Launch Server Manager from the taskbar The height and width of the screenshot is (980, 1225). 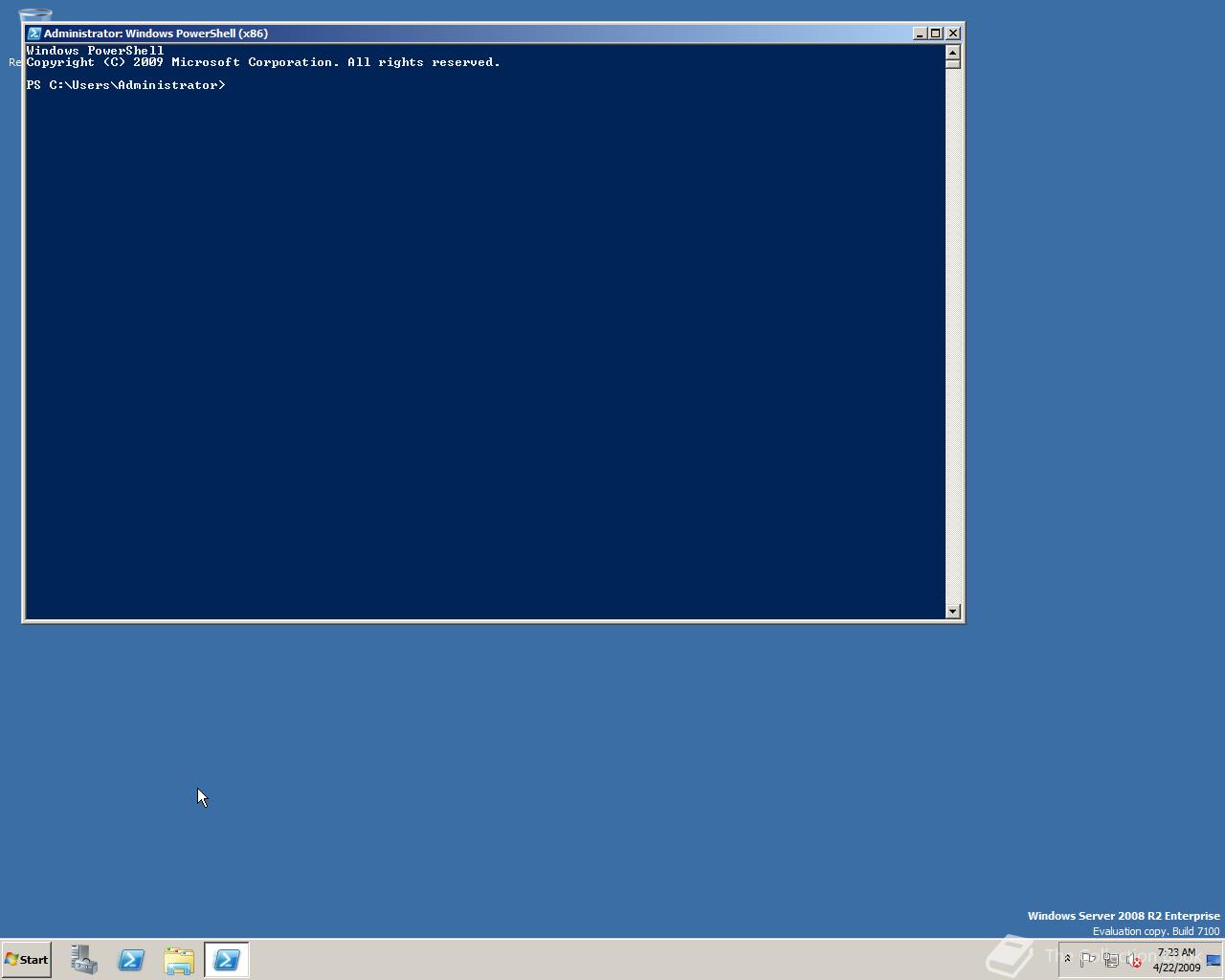click(x=84, y=960)
